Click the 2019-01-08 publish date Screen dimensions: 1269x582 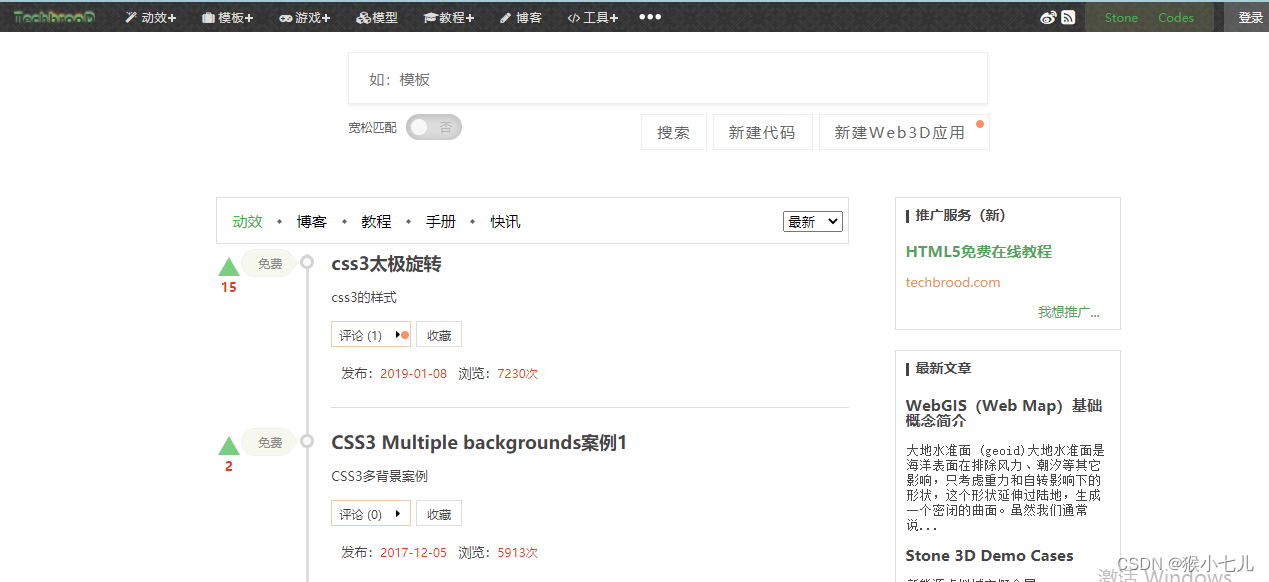(x=413, y=374)
